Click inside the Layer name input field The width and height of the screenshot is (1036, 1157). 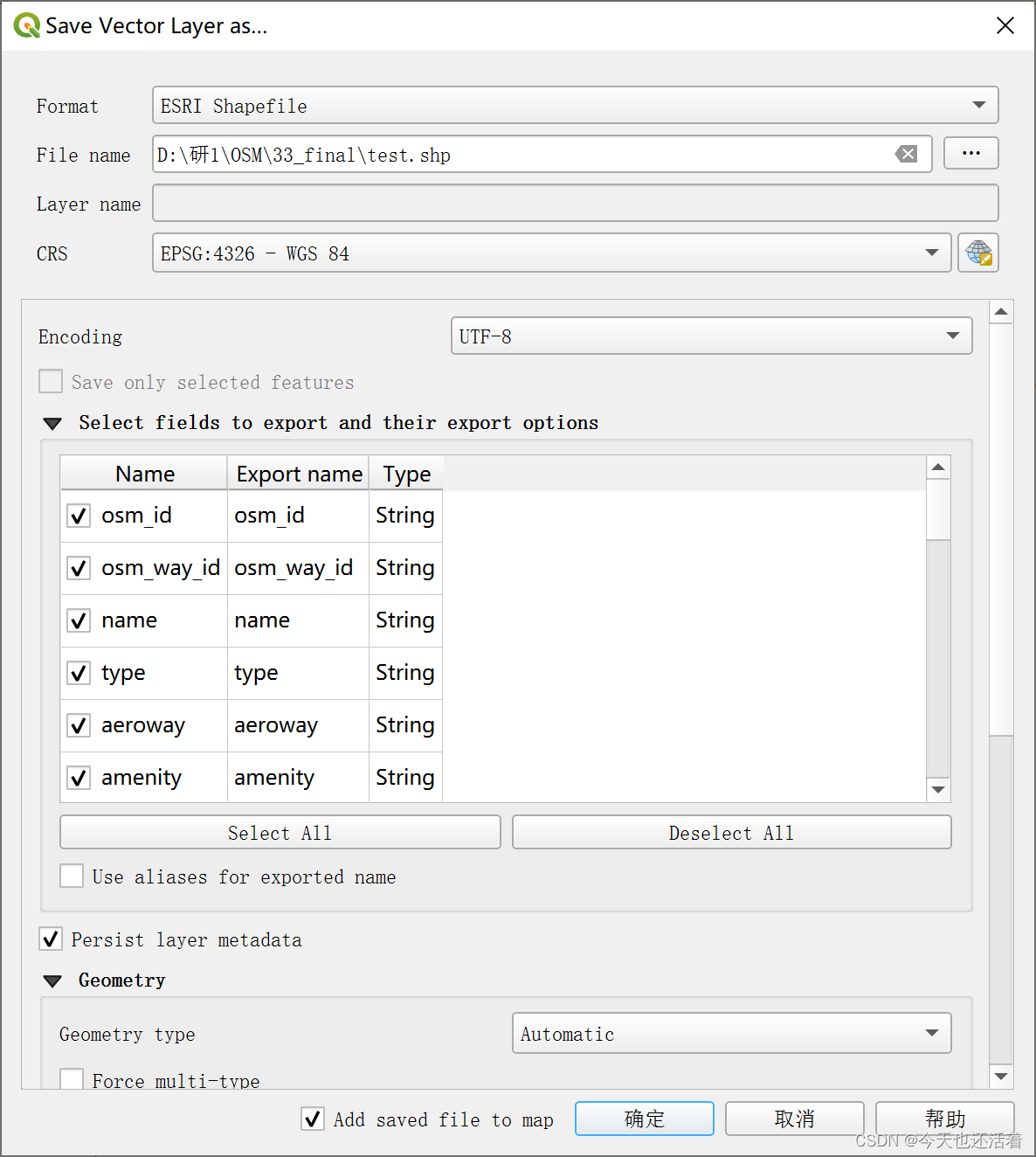tap(577, 203)
